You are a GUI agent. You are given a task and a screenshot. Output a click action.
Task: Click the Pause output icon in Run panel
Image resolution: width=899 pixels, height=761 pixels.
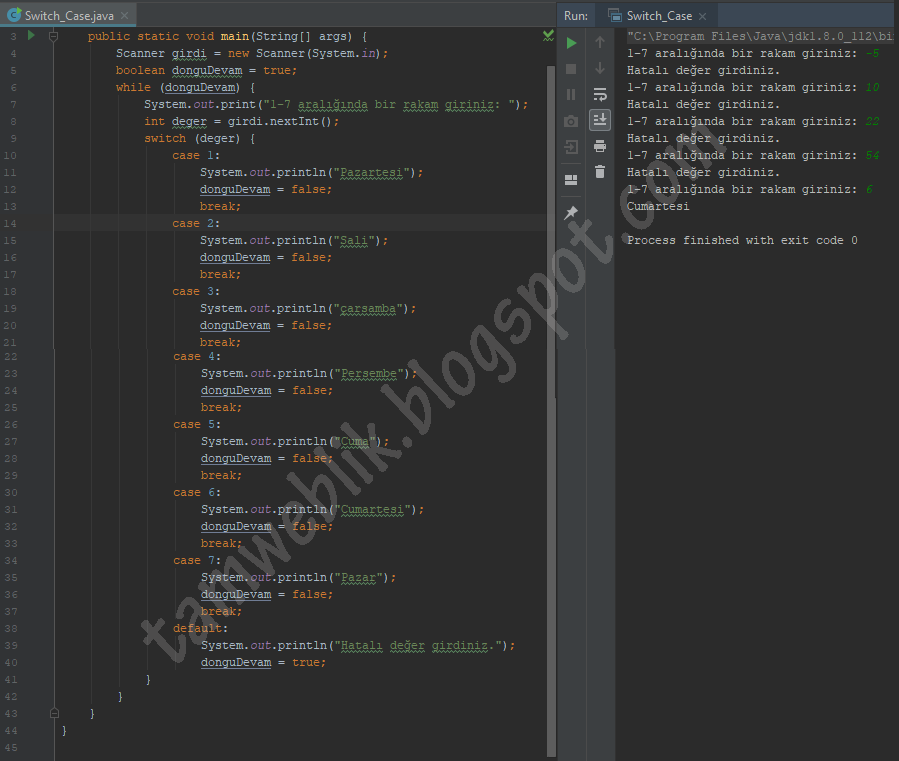coord(571,95)
